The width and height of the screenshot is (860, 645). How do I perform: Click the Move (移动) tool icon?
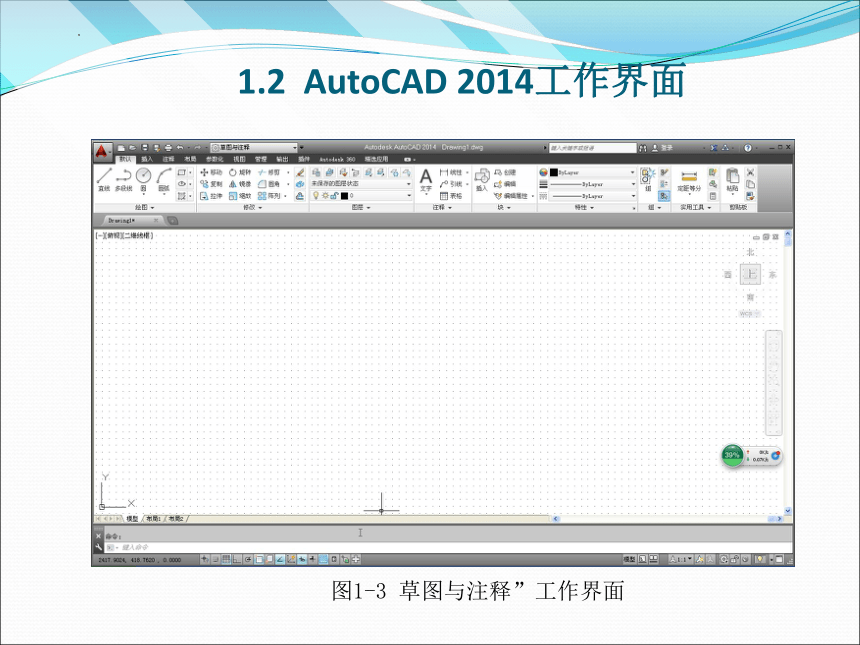click(x=204, y=172)
